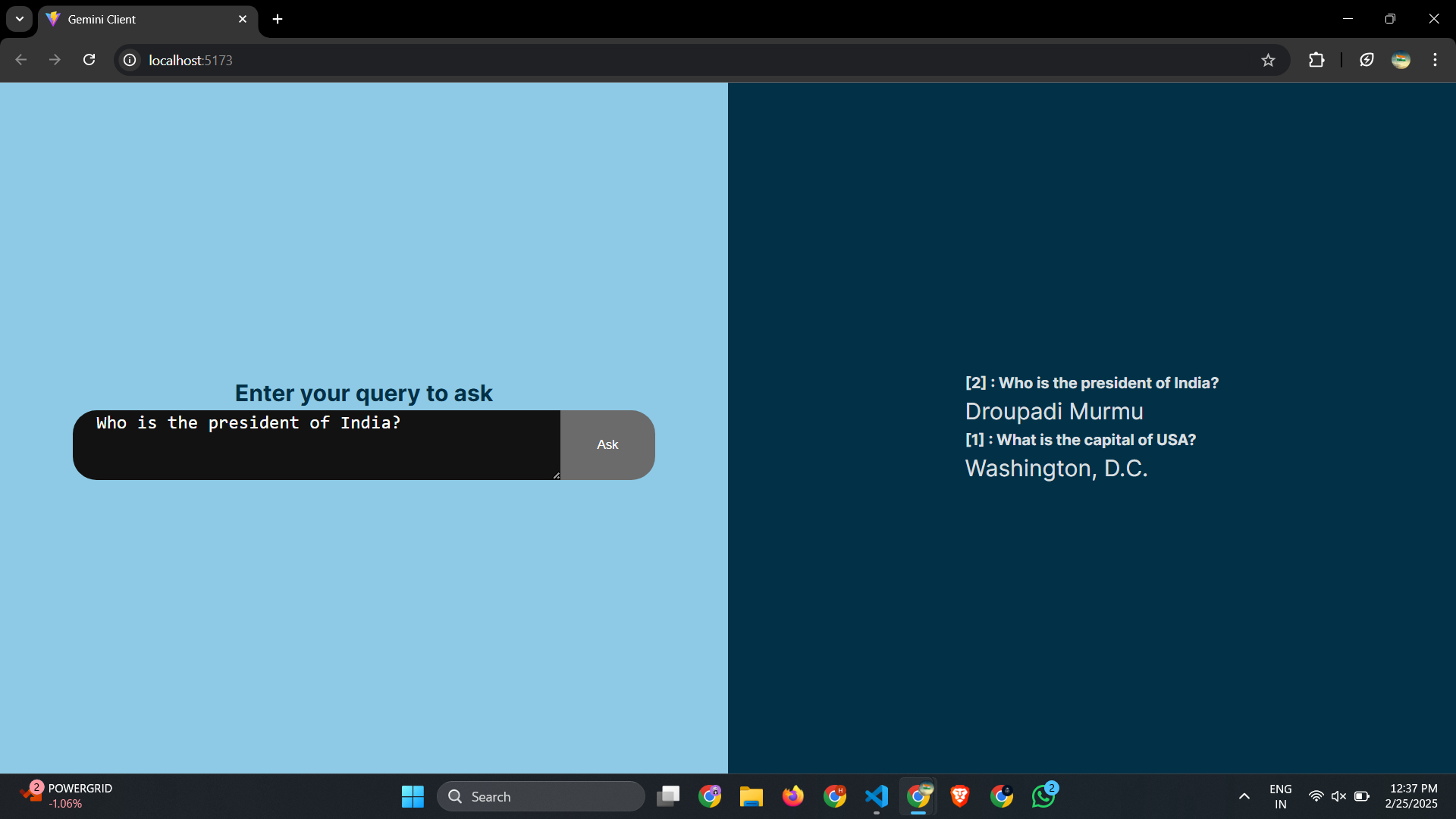Click the query text area

[316, 444]
